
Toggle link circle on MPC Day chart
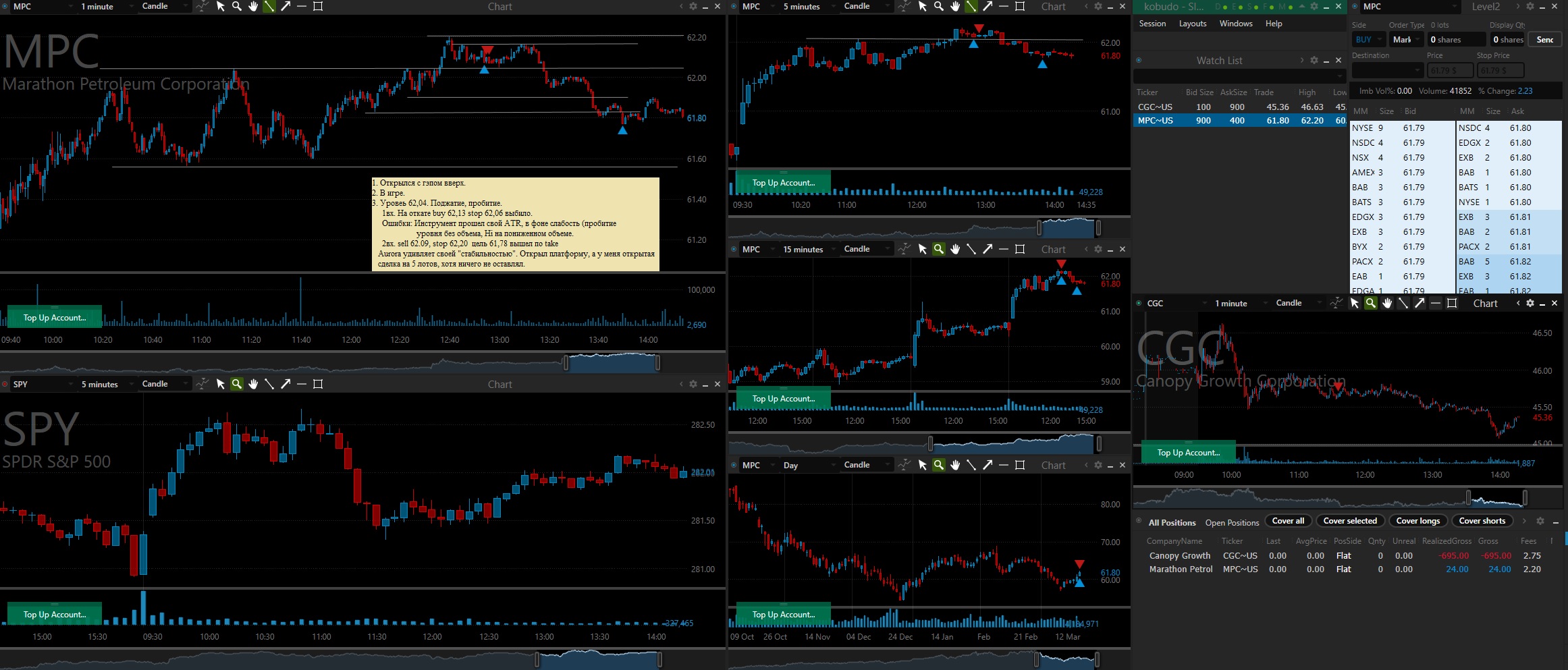pyautogui.click(x=734, y=465)
